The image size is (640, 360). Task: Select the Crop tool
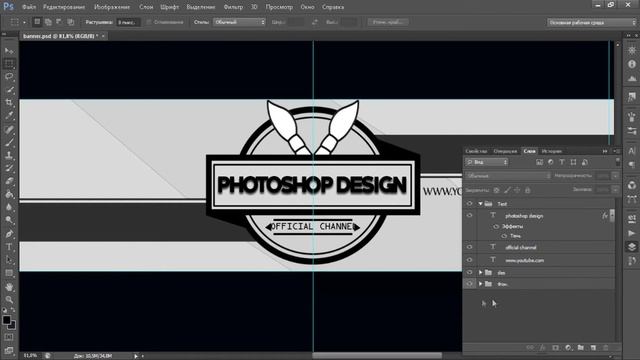pyautogui.click(x=9, y=102)
